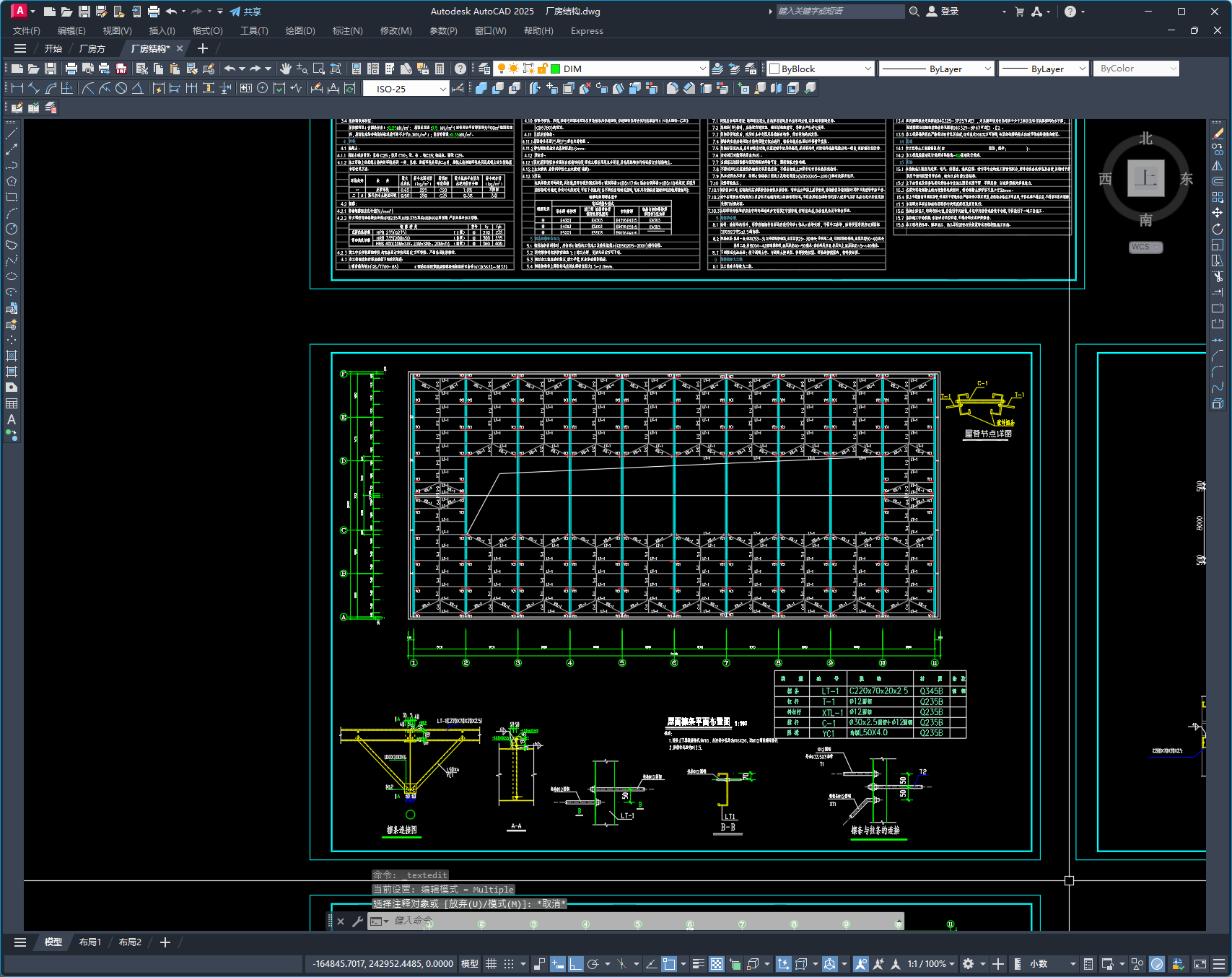Select the Rotate tool in right toolbar
This screenshot has height=977, width=1232.
[1218, 229]
